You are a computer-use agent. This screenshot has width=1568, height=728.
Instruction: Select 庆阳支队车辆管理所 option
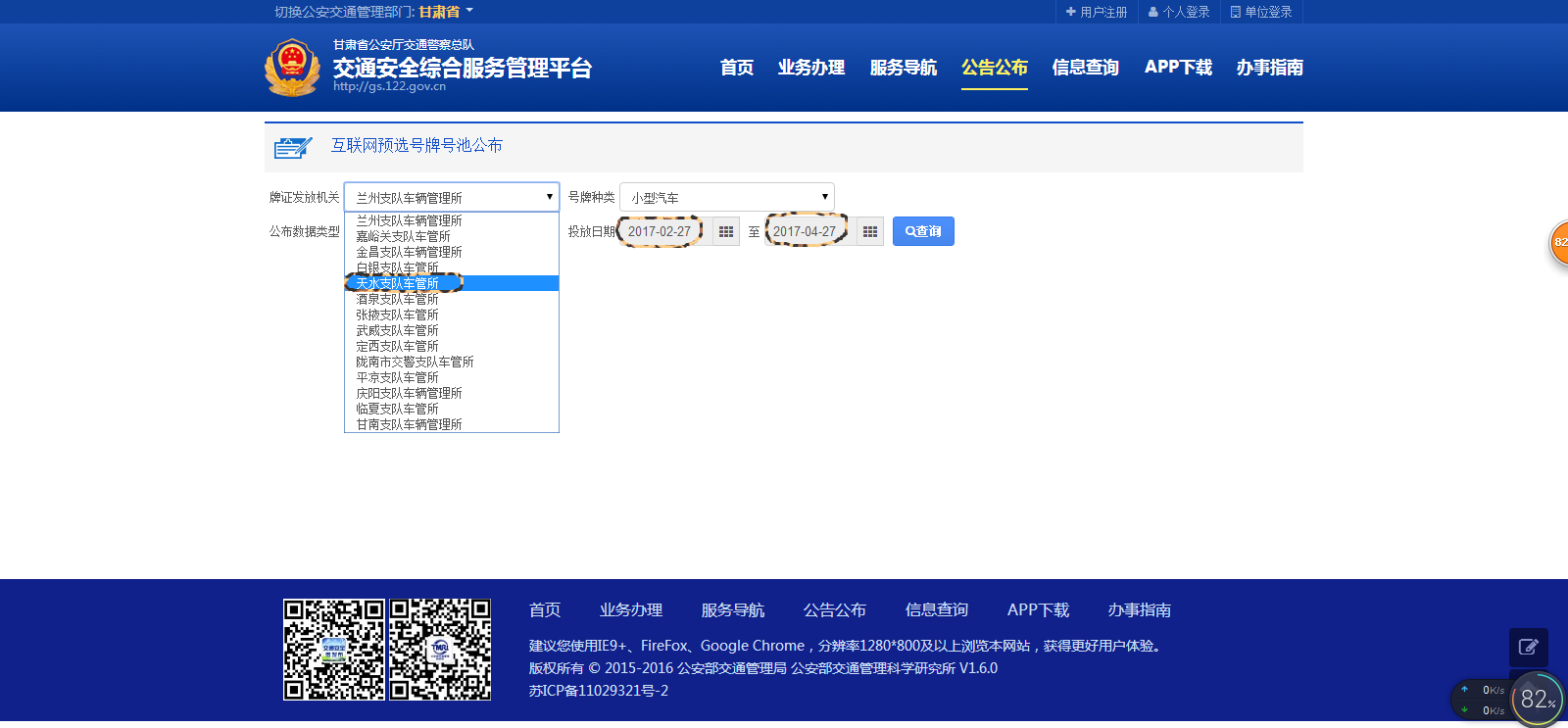(x=452, y=393)
